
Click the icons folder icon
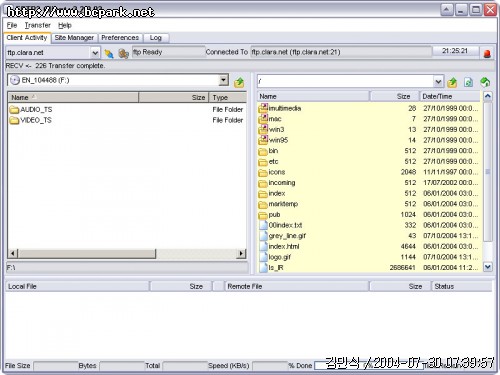(263, 172)
